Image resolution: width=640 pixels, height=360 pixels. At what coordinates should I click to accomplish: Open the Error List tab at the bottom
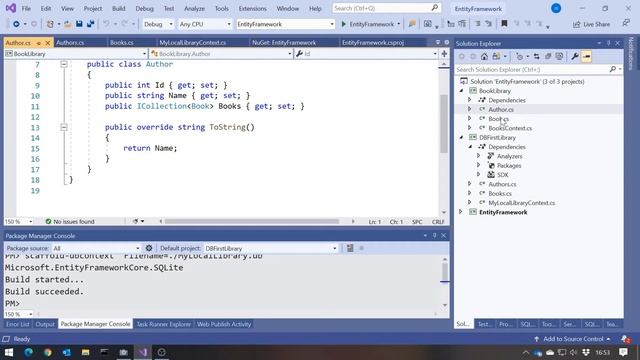(18, 324)
